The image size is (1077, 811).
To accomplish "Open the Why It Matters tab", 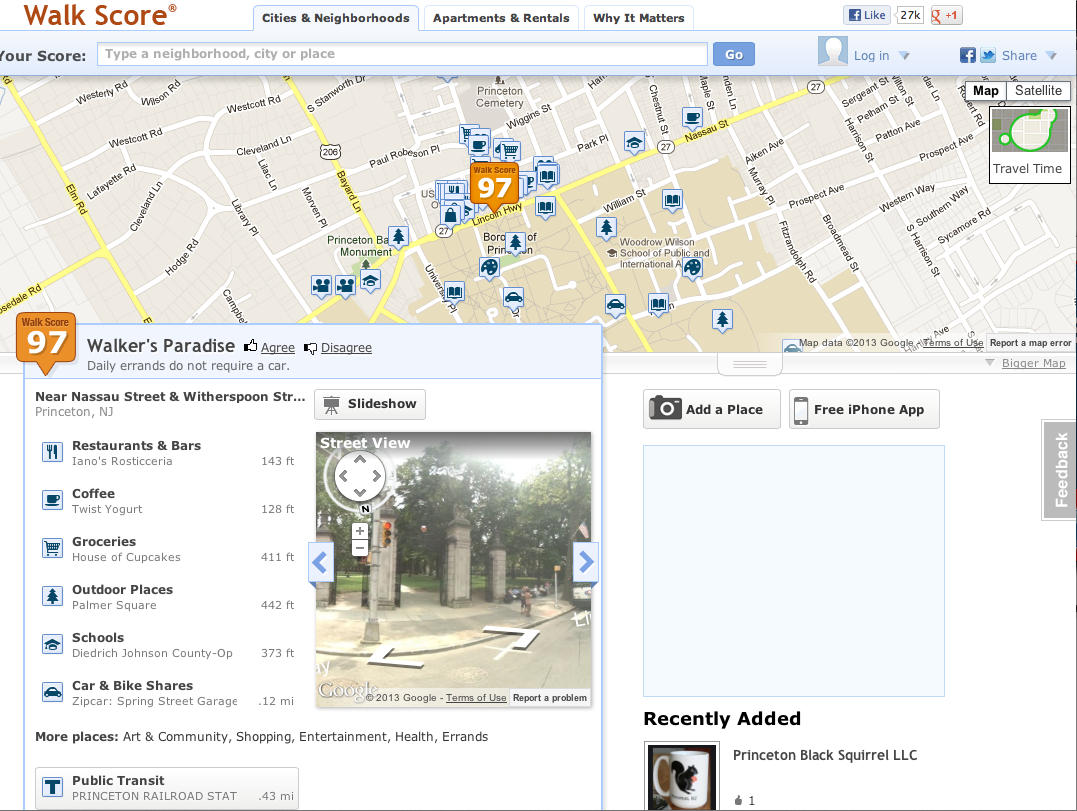I will [638, 18].
